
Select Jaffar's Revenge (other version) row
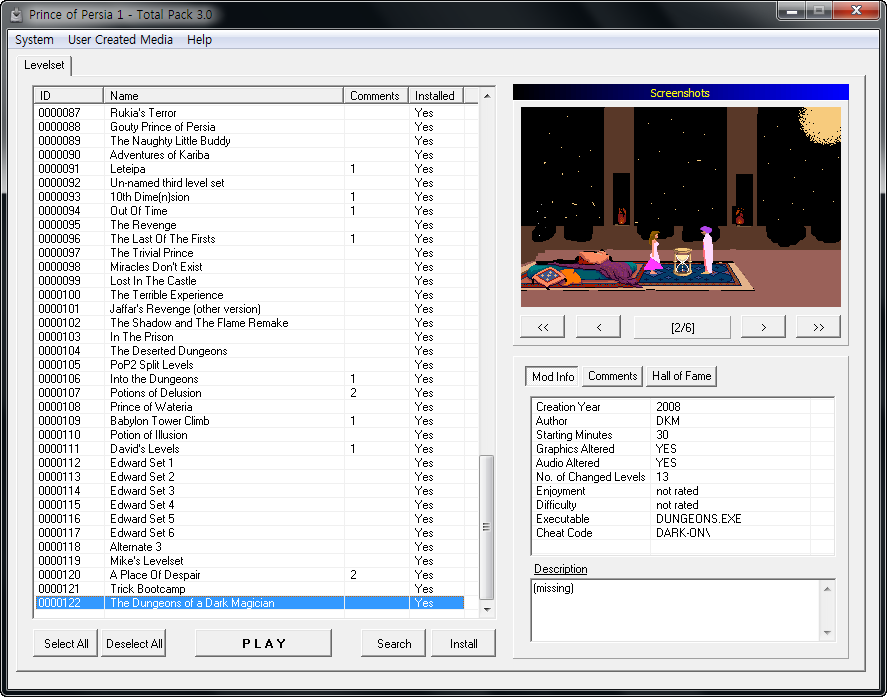click(x=249, y=309)
